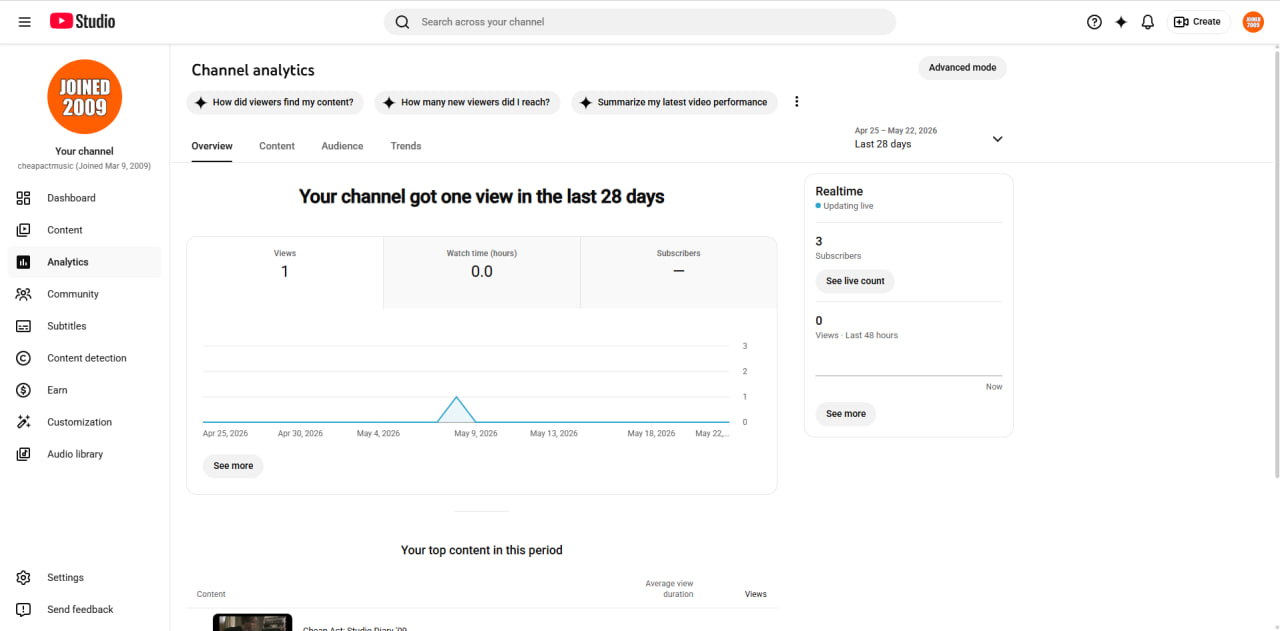Screen dimensions: 1280x631
Task: Select the Overview tab
Action: click(212, 146)
